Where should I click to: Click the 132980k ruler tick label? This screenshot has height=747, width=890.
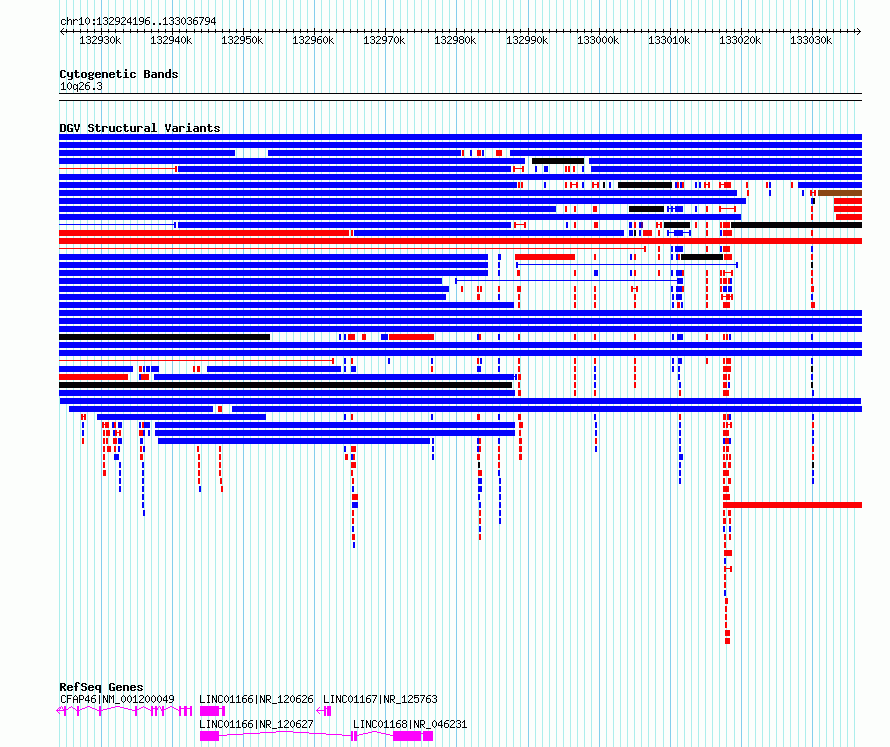pos(455,40)
